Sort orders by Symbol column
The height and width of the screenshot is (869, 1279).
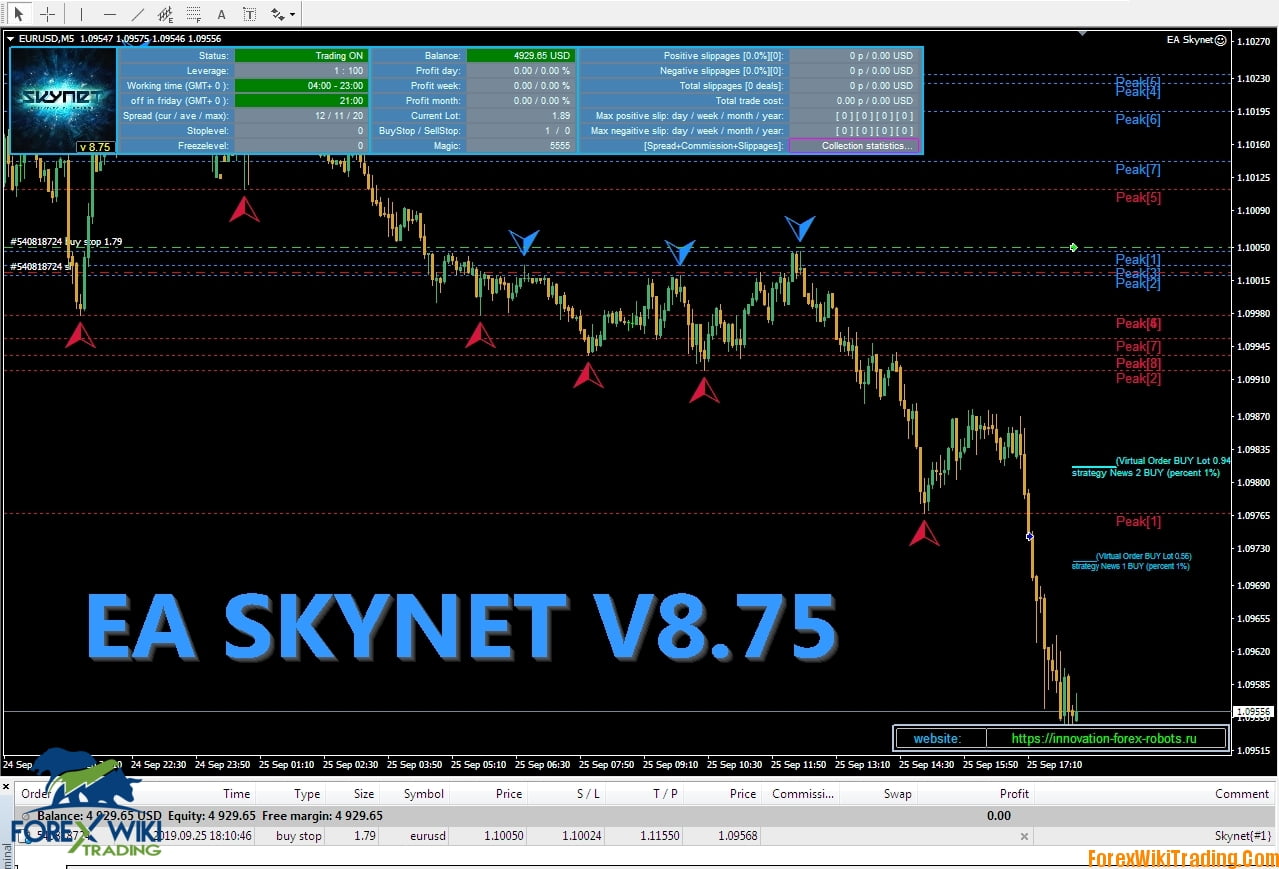[x=423, y=794]
